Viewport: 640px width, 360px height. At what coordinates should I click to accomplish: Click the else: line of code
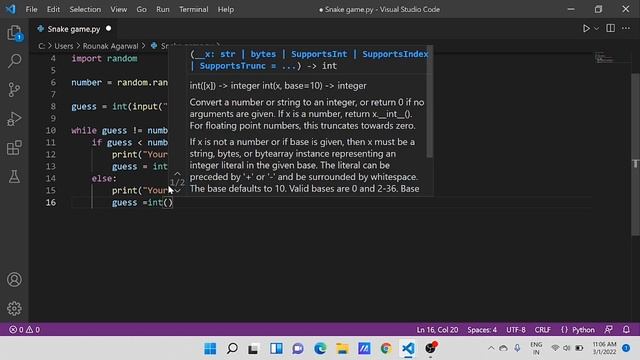coord(104,178)
